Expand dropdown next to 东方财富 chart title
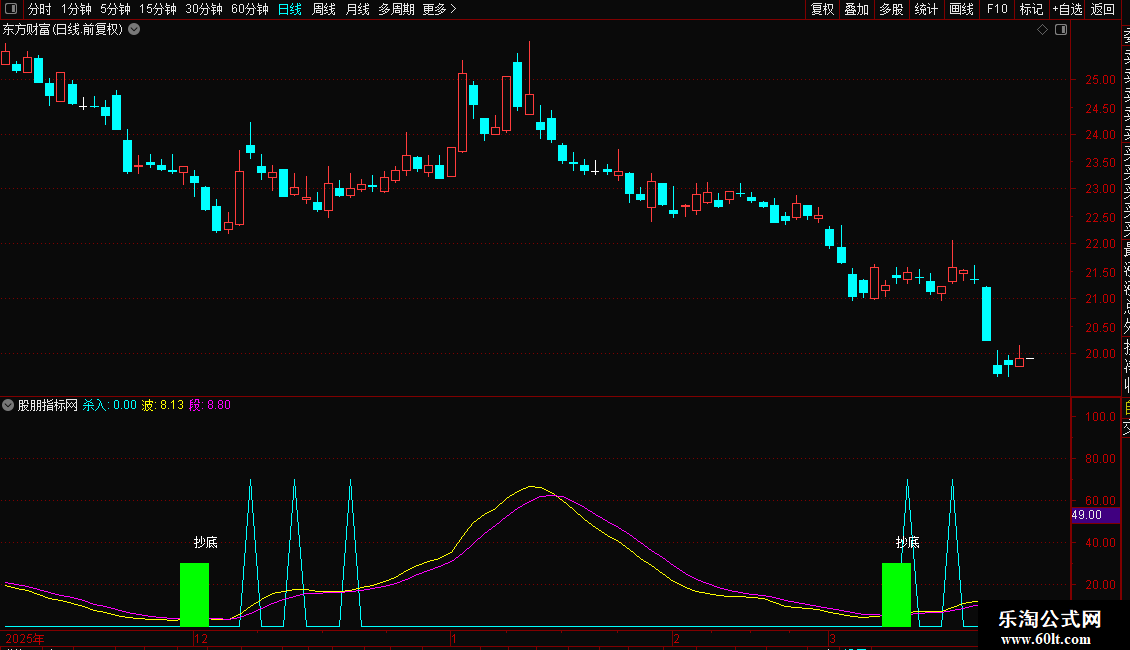Viewport: 1130px width, 650px height. point(134,30)
